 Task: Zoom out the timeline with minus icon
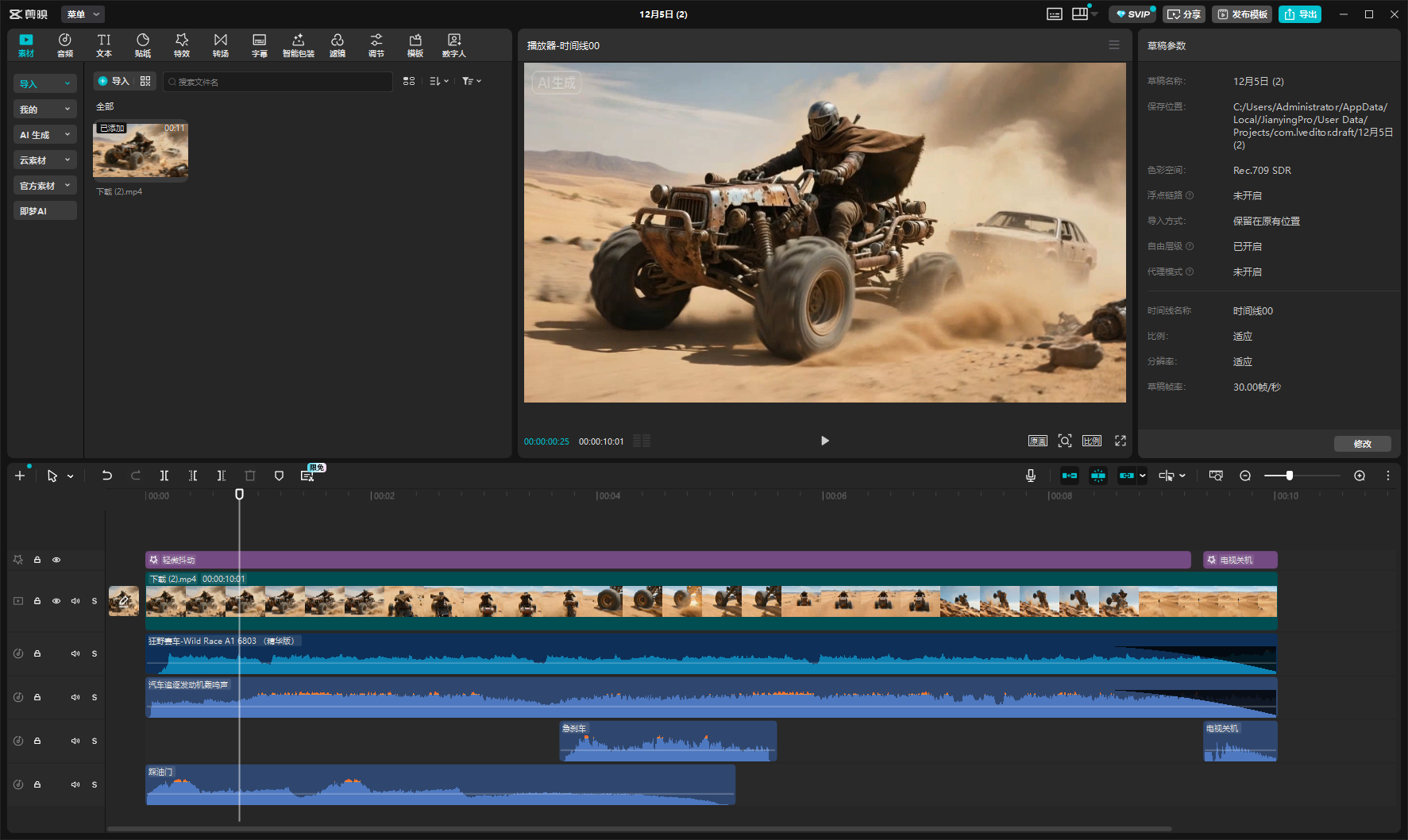1245,476
